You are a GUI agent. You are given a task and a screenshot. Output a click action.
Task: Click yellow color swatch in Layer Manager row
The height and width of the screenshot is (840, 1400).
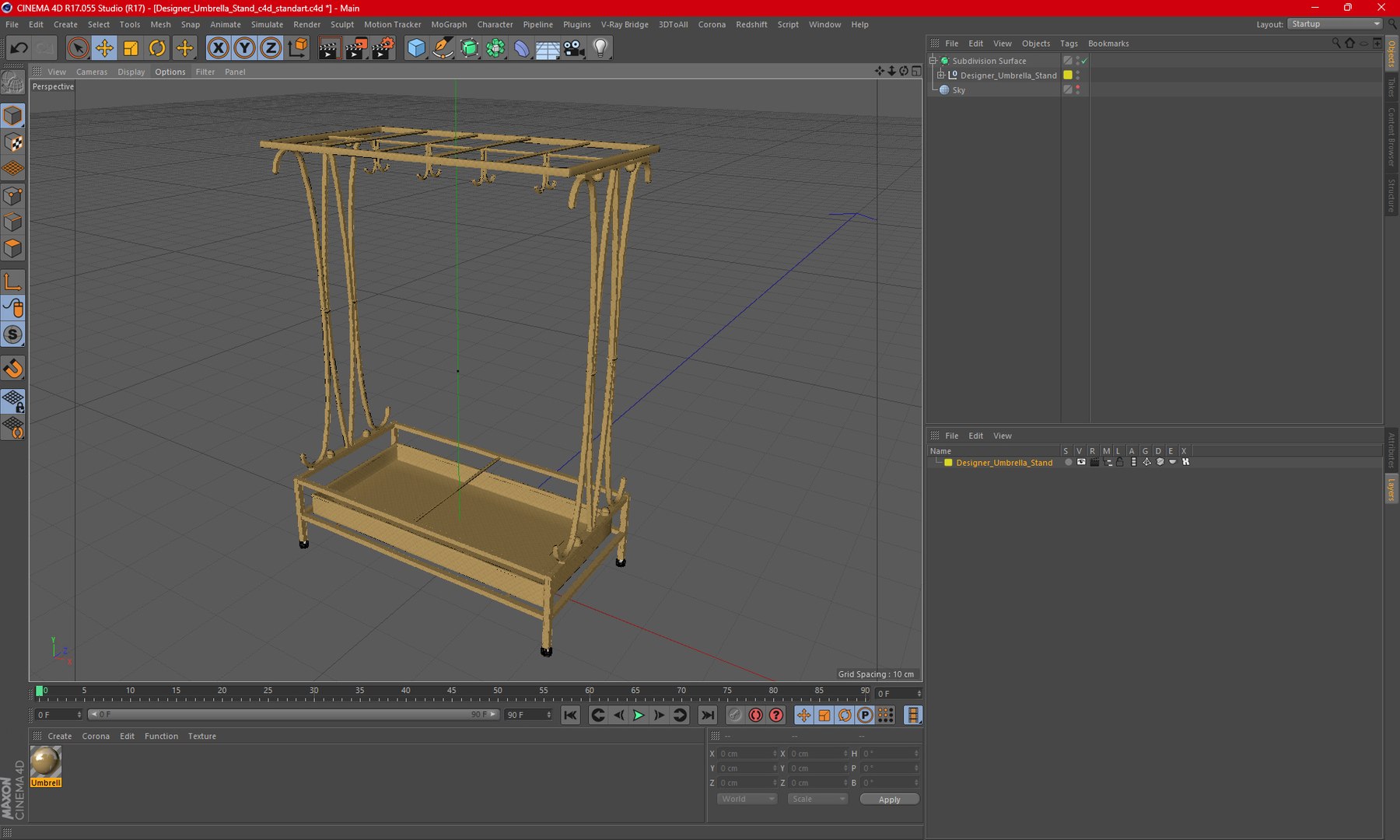pos(948,462)
